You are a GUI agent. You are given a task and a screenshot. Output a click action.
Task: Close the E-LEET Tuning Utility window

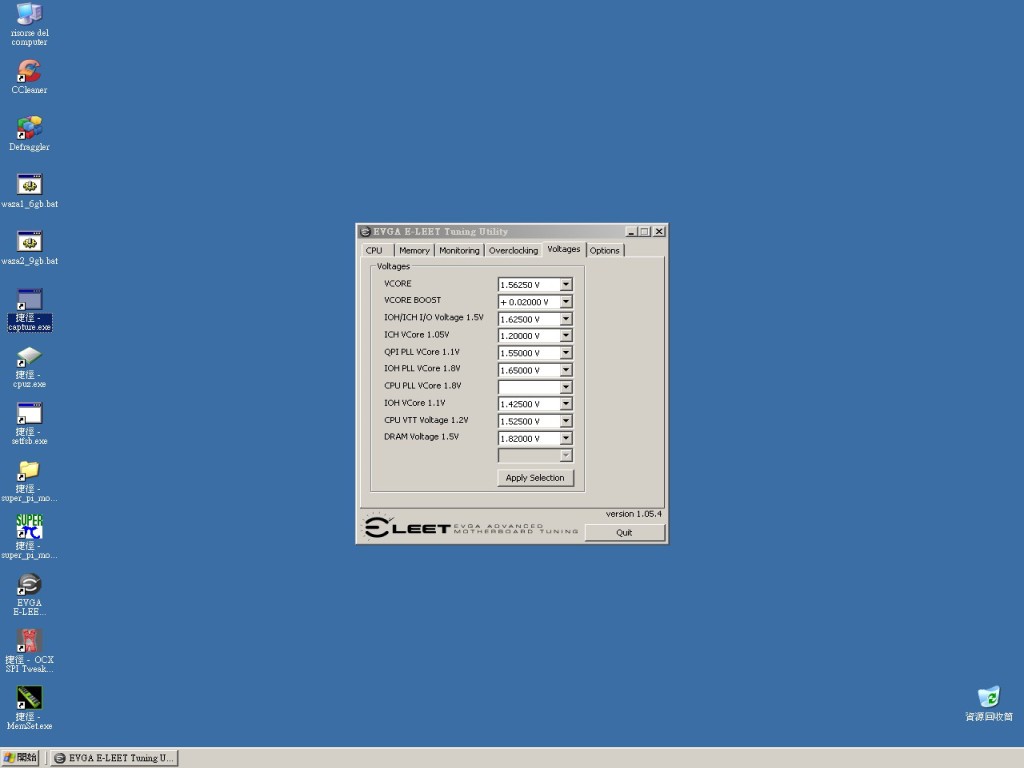coord(659,232)
